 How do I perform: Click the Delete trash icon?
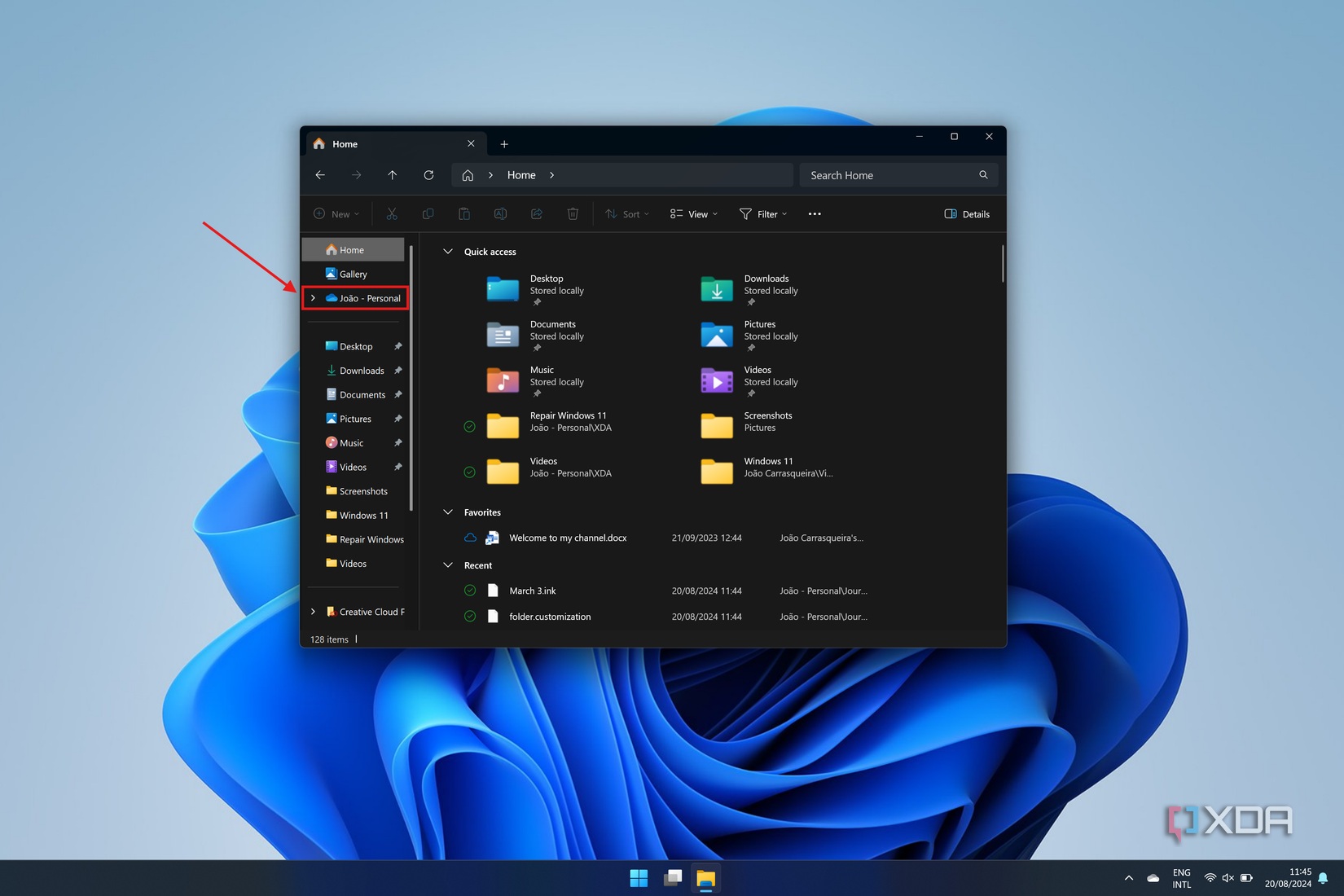tap(573, 213)
